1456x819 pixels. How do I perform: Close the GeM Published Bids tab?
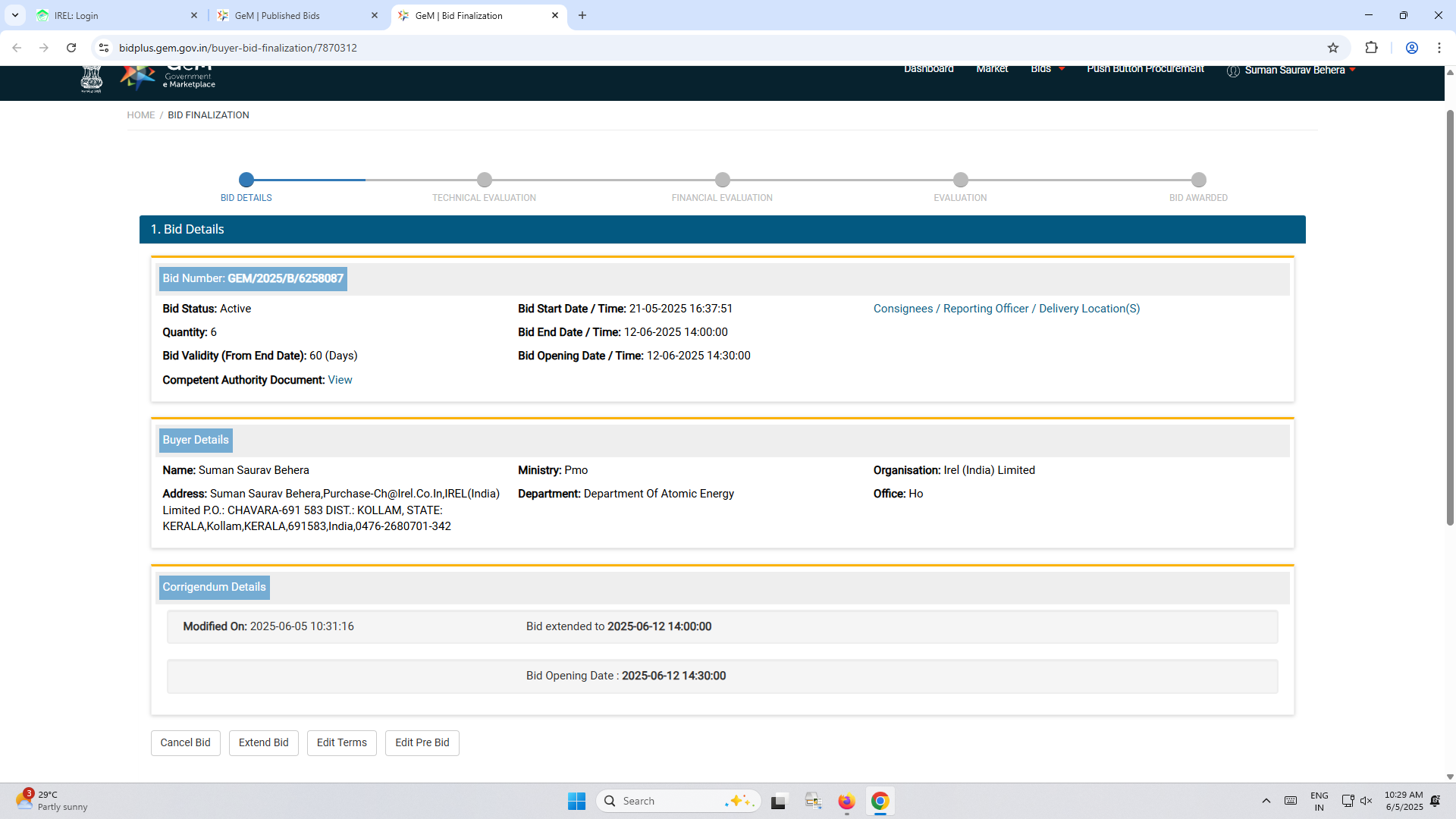375,15
